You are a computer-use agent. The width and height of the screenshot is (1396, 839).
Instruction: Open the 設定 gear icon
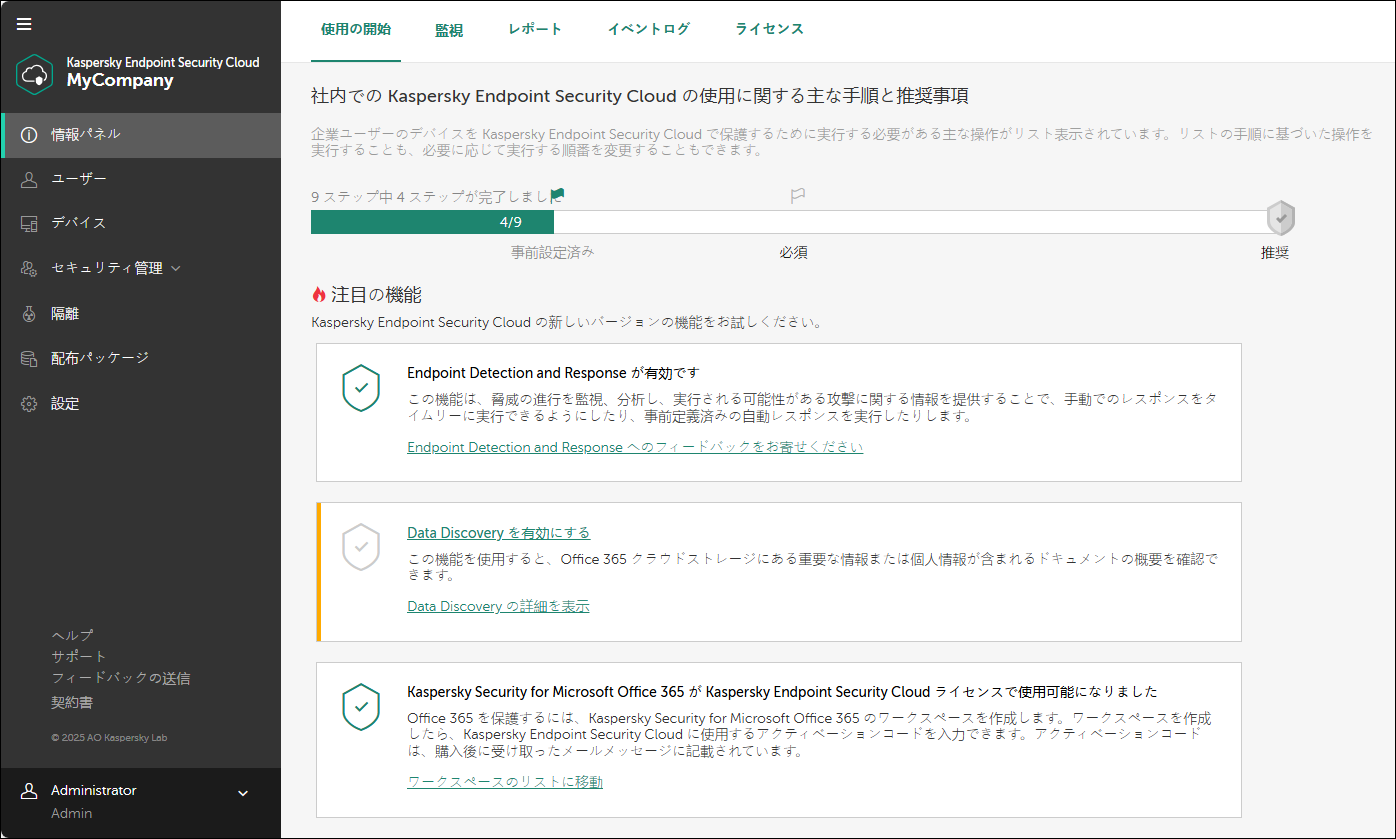point(27,403)
